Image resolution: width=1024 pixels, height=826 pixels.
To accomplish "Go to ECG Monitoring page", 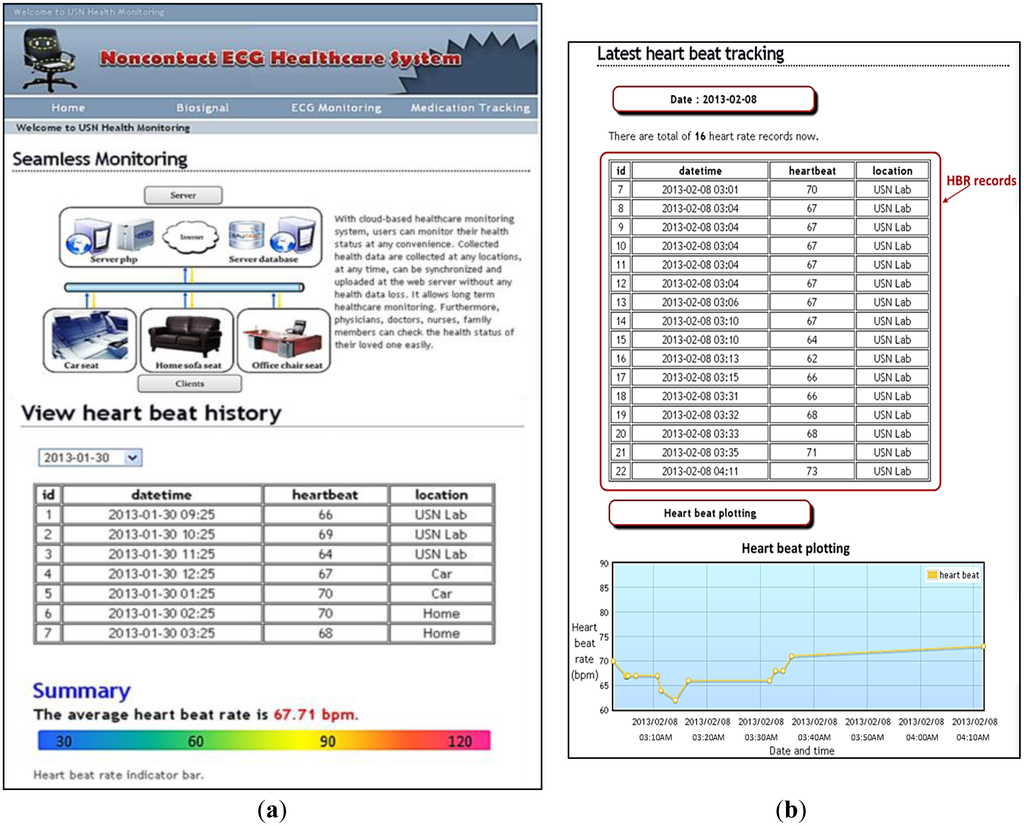I will pyautogui.click(x=336, y=108).
